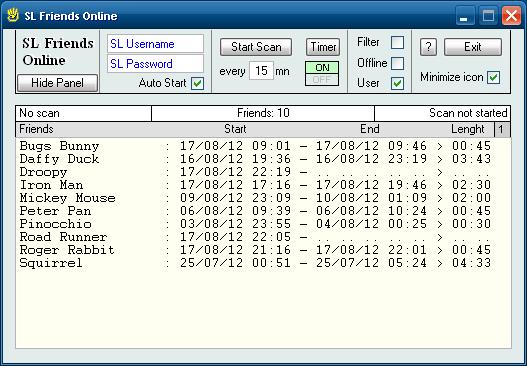
Task: Click the page number 1 button
Action: pyautogui.click(x=501, y=129)
